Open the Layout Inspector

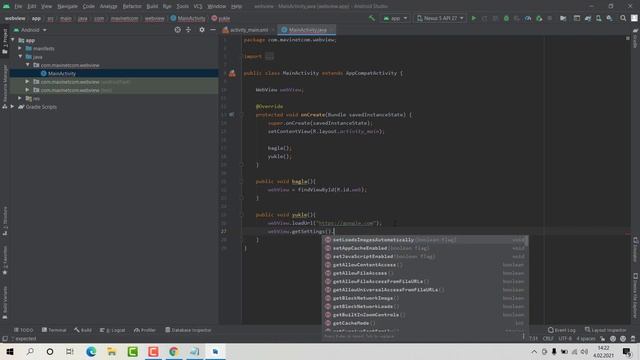coord(605,330)
